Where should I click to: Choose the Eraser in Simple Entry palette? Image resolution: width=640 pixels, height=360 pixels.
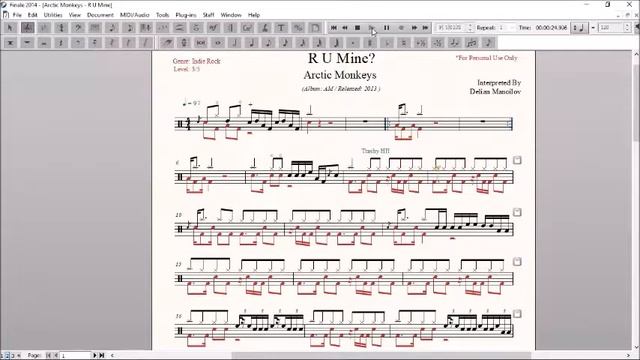[x=167, y=42]
